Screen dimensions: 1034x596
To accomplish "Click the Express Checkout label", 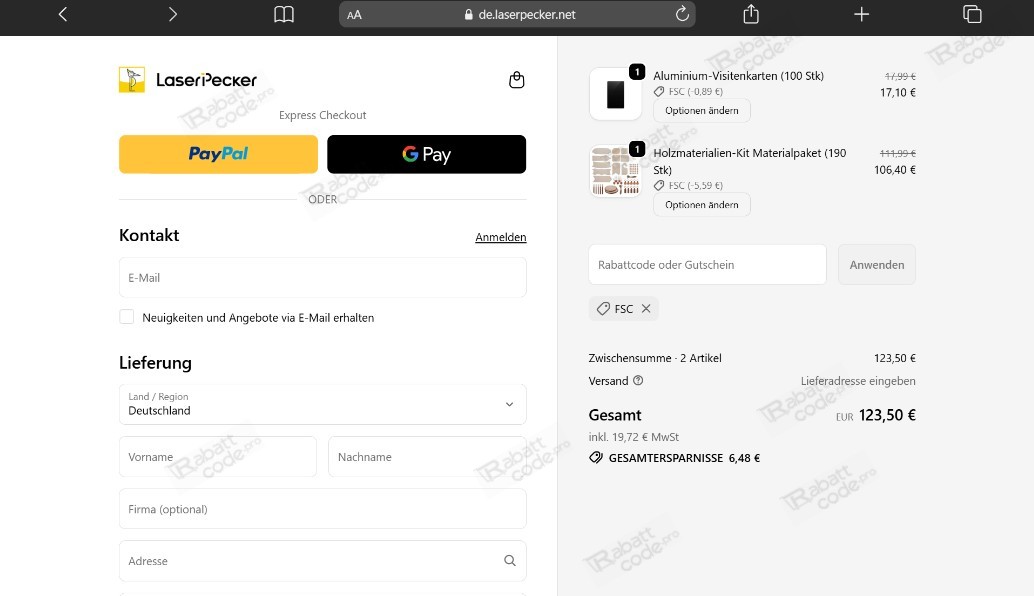I will [x=322, y=115].
